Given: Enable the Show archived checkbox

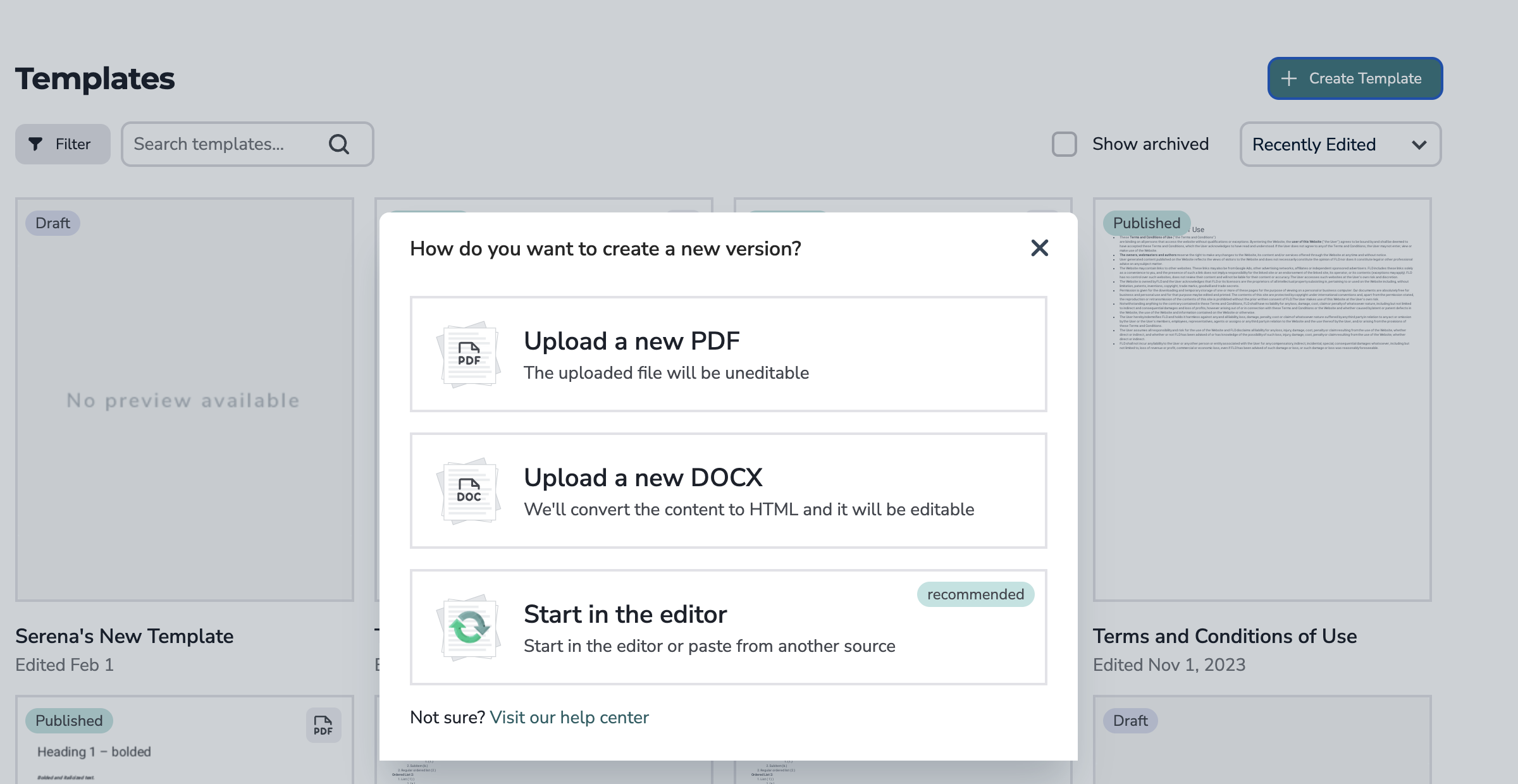Looking at the screenshot, I should [1064, 144].
